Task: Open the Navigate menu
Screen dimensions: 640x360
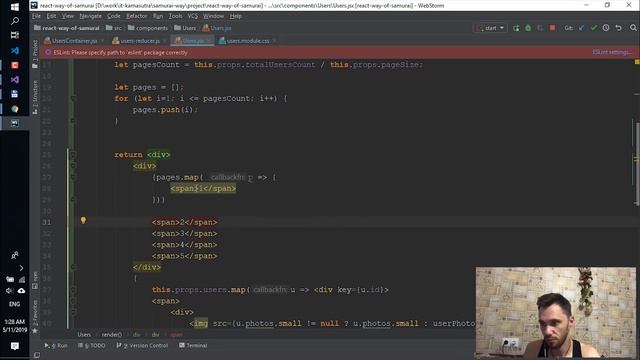Action: 90,16
